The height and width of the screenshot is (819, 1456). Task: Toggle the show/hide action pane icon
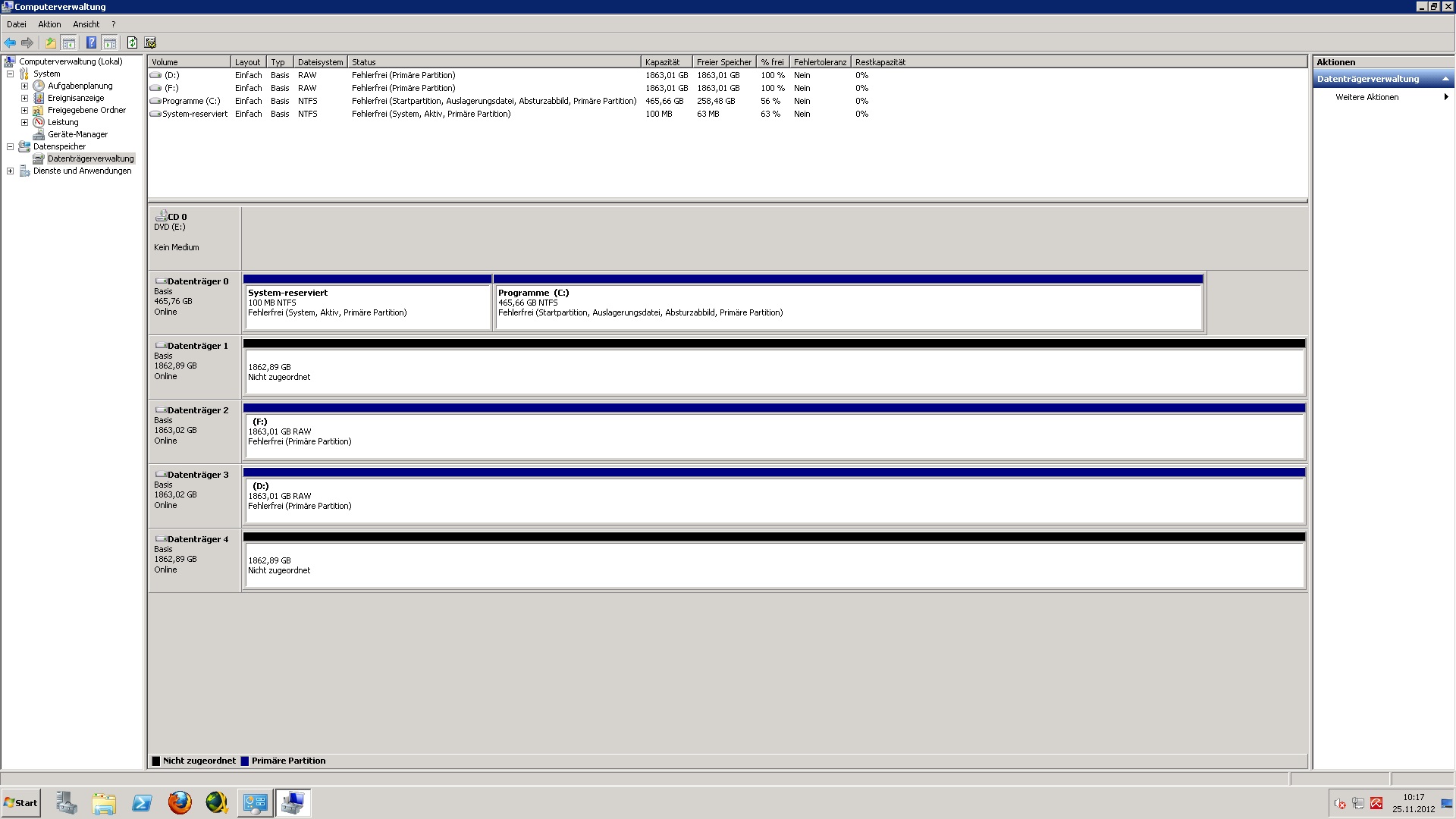coord(109,42)
